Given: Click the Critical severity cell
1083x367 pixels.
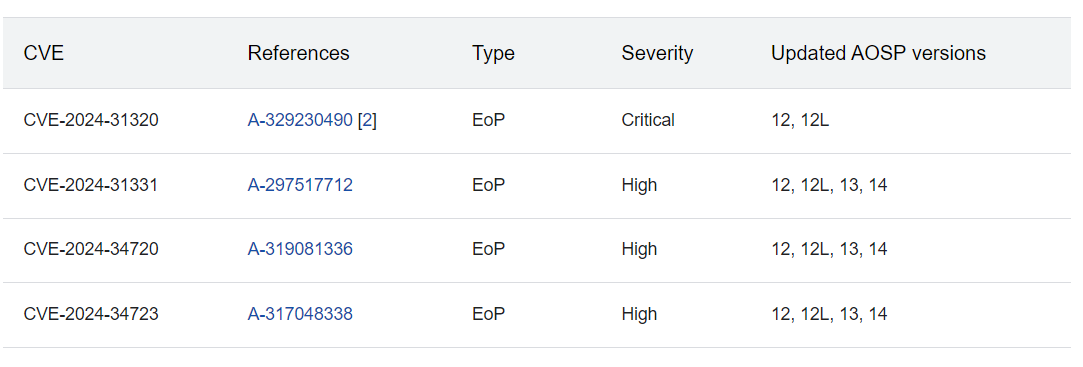Looking at the screenshot, I should coord(648,120).
